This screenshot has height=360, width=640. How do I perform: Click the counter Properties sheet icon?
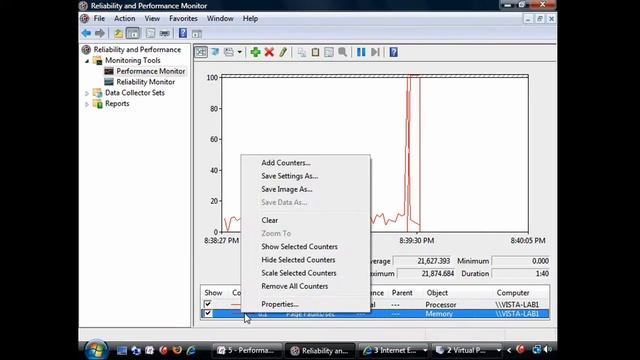click(x=329, y=52)
